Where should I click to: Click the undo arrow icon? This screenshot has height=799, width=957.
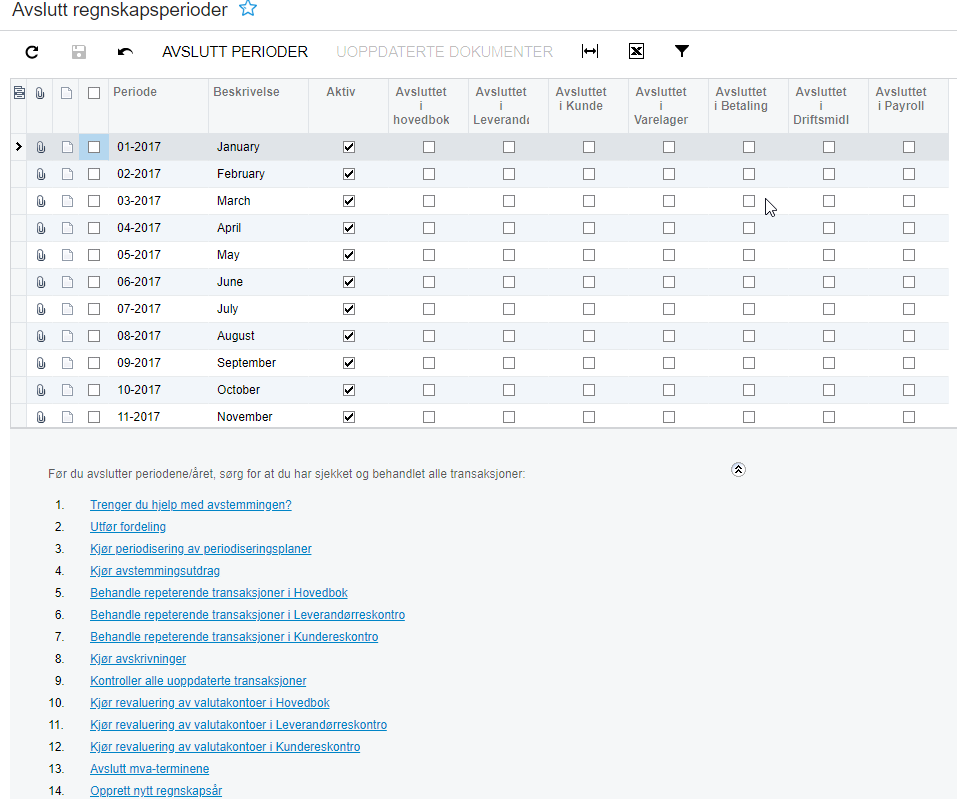125,52
